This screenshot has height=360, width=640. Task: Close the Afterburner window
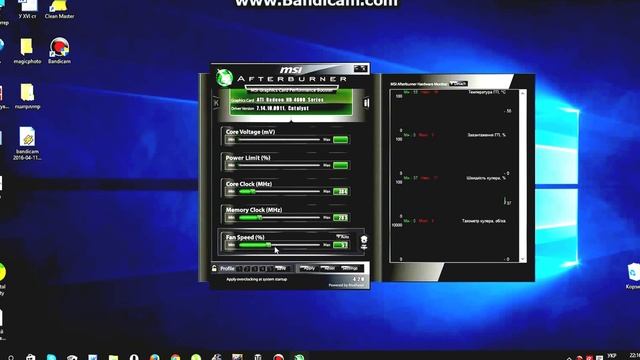364,68
